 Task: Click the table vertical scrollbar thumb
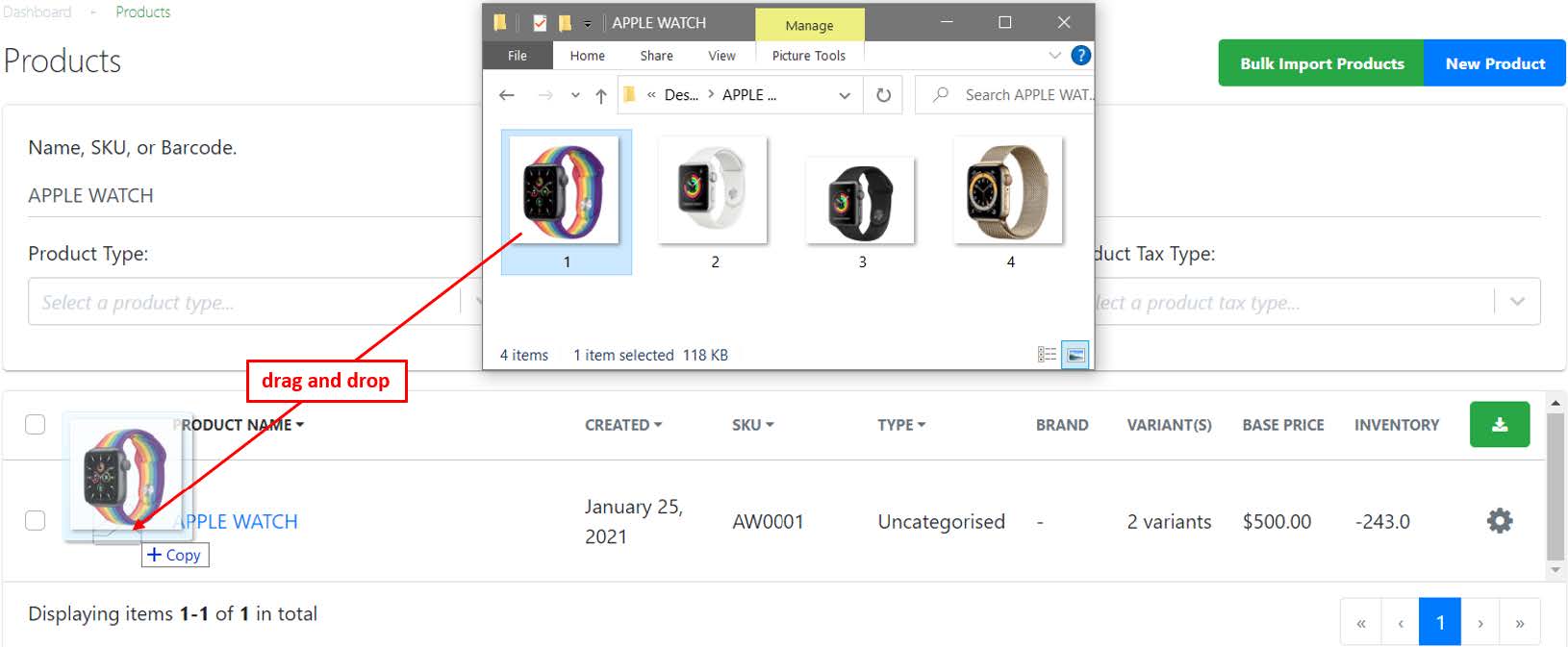tap(1555, 485)
